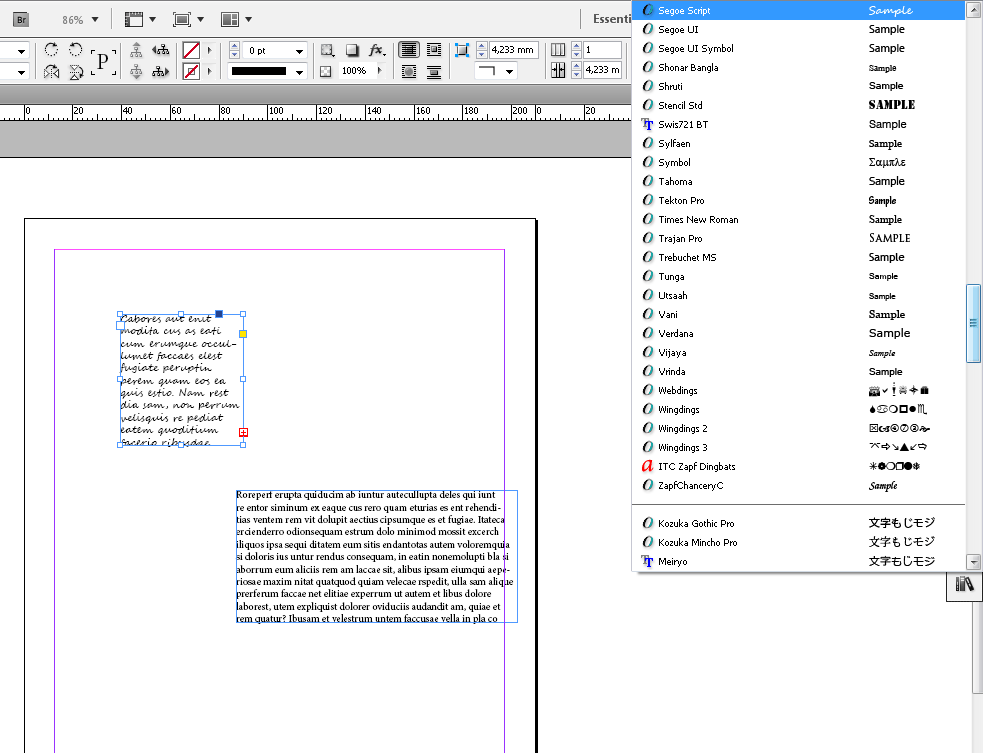Viewport: 983px width, 753px height.
Task: Click Select Next Object icon
Action: 161,71
